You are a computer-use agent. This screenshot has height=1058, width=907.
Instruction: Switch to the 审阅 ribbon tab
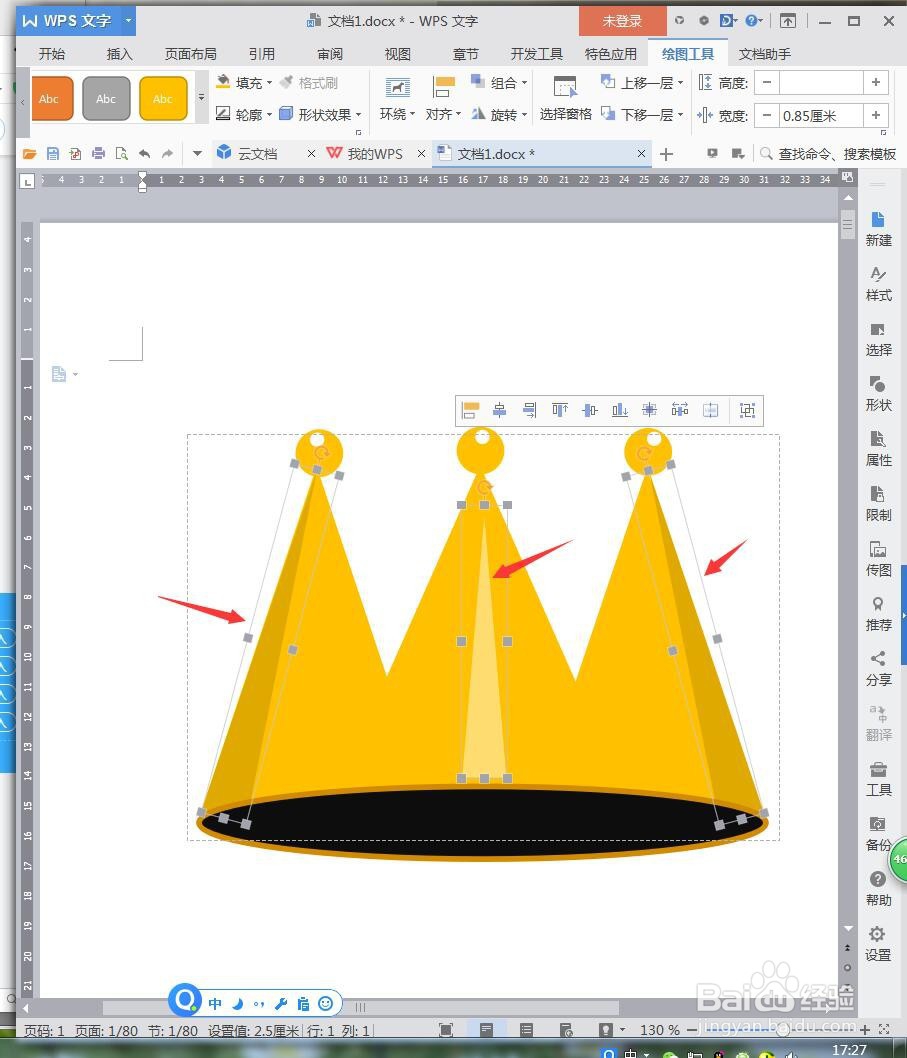330,54
